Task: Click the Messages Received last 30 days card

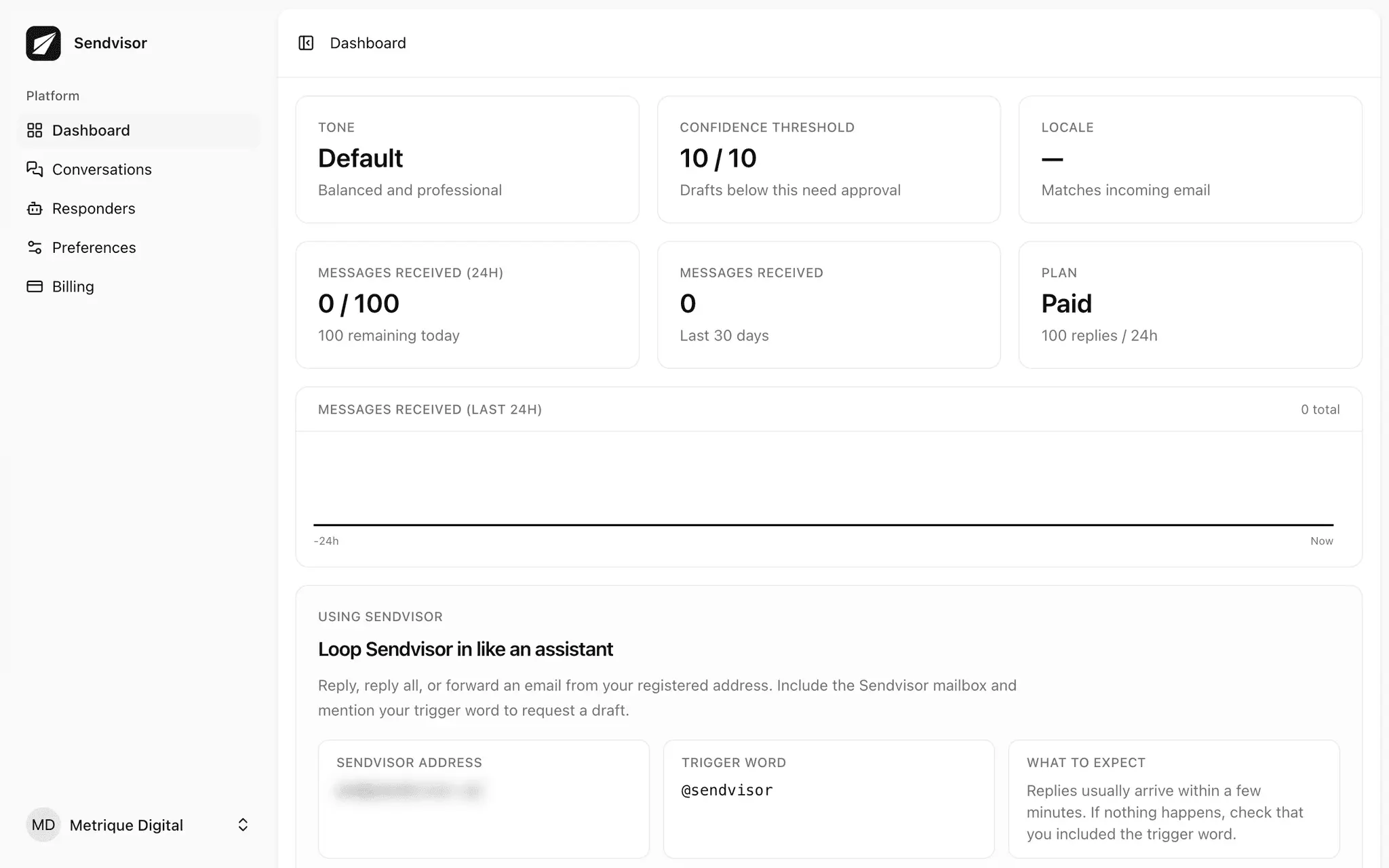Action: pyautogui.click(x=829, y=305)
